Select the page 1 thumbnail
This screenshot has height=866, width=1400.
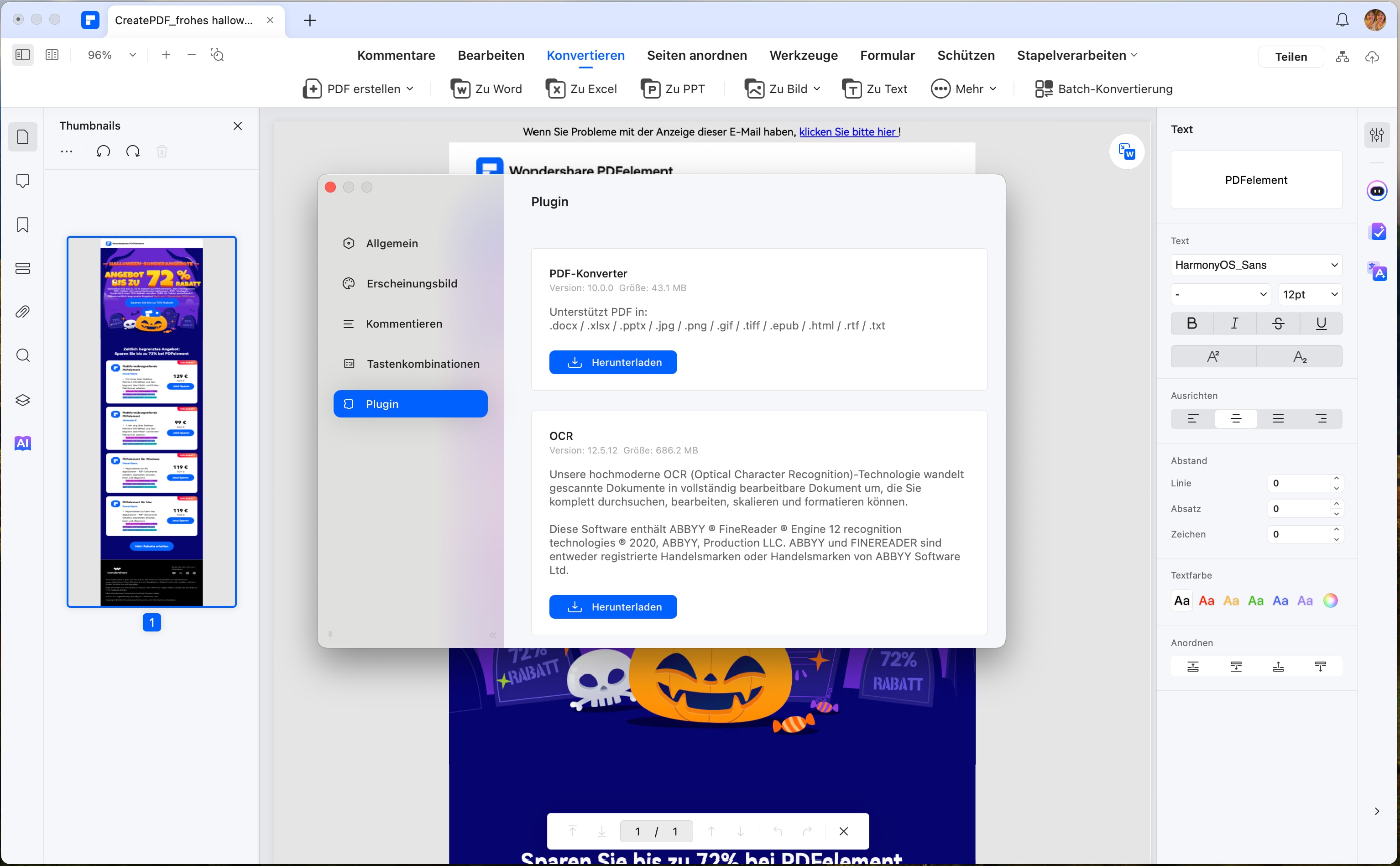click(152, 422)
